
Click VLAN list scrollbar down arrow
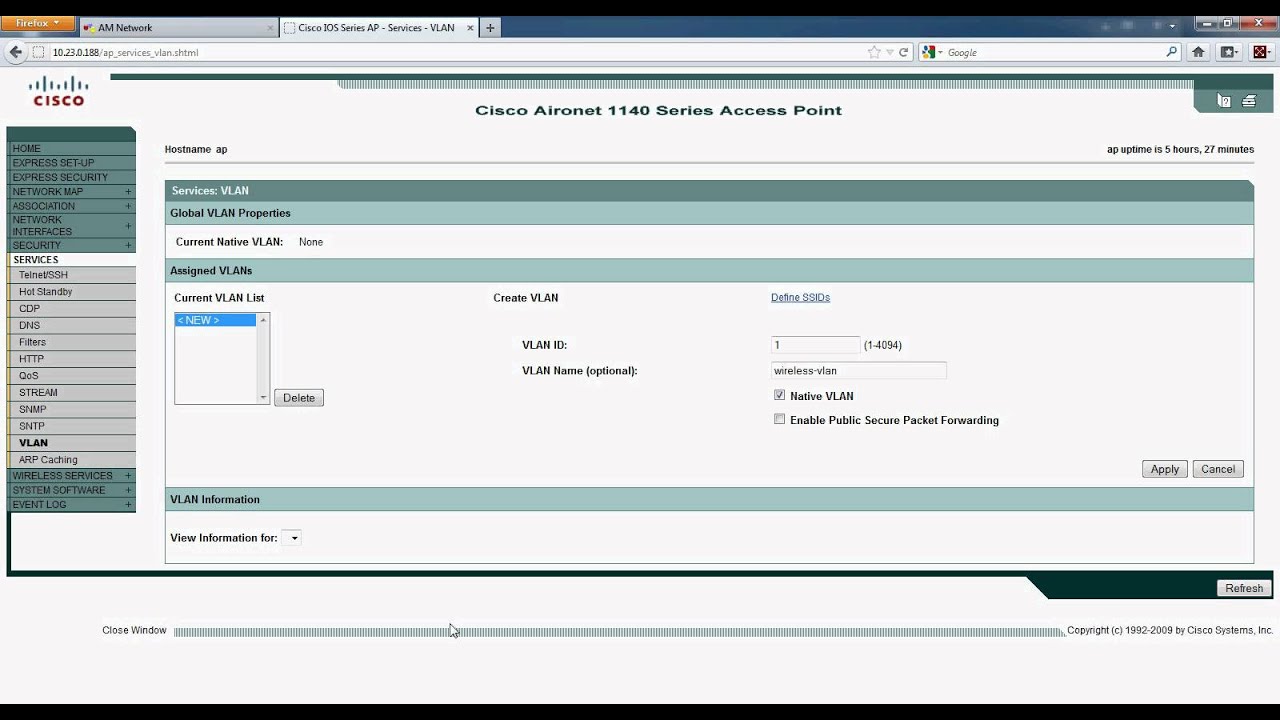coord(264,398)
